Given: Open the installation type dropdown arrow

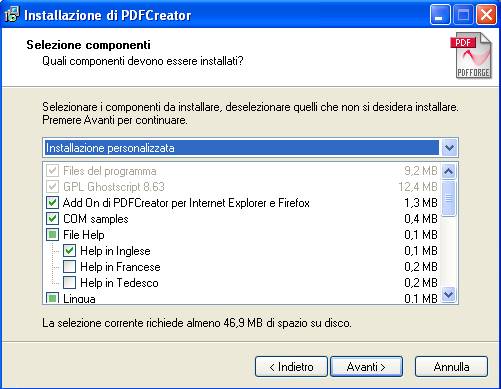Looking at the screenshot, I should click(449, 148).
